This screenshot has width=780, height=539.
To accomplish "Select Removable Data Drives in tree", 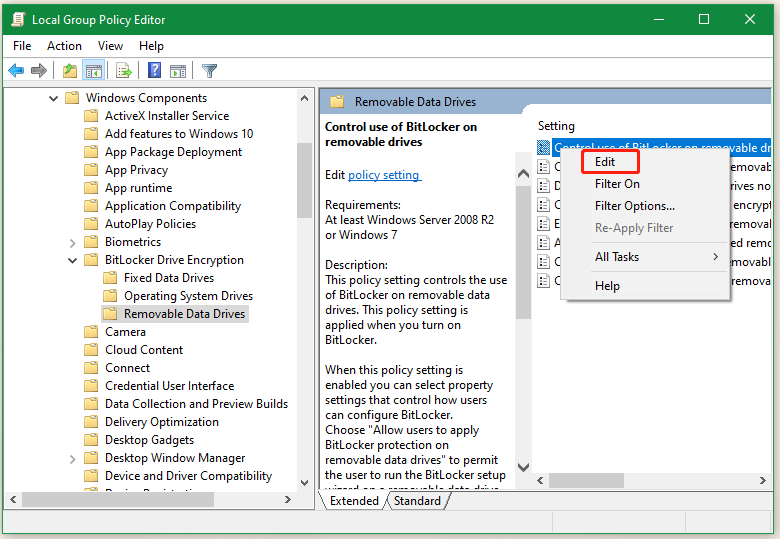I will coord(184,314).
